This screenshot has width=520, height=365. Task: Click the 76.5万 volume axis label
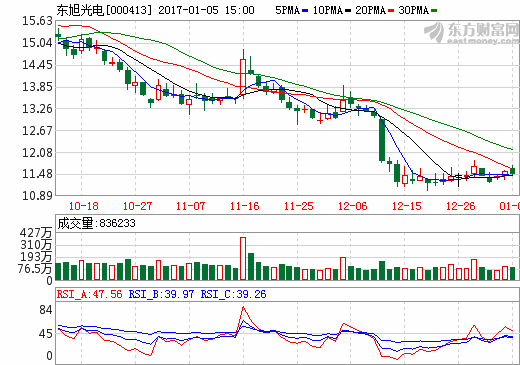point(35,269)
